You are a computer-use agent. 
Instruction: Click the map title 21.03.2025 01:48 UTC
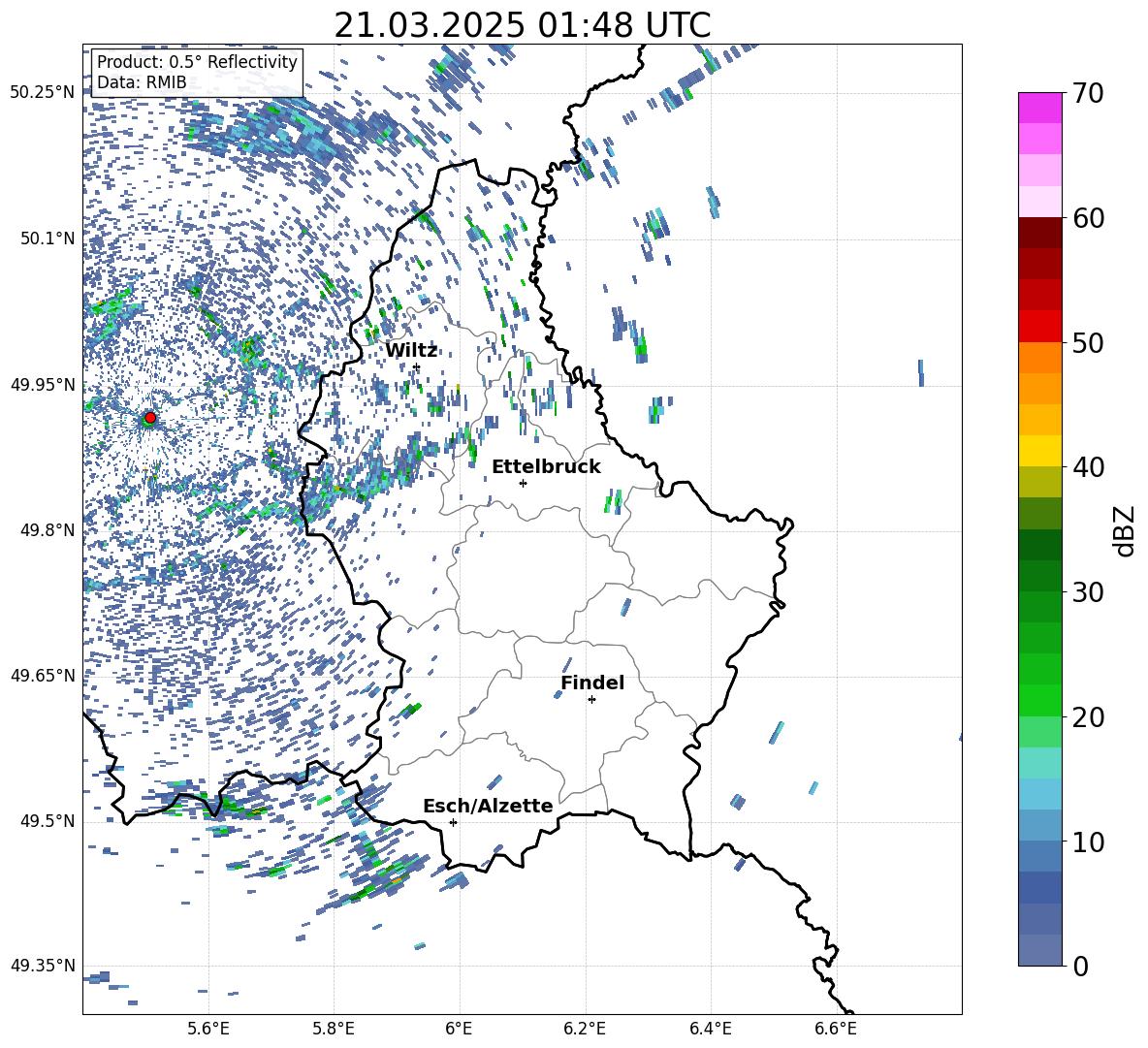tap(523, 25)
